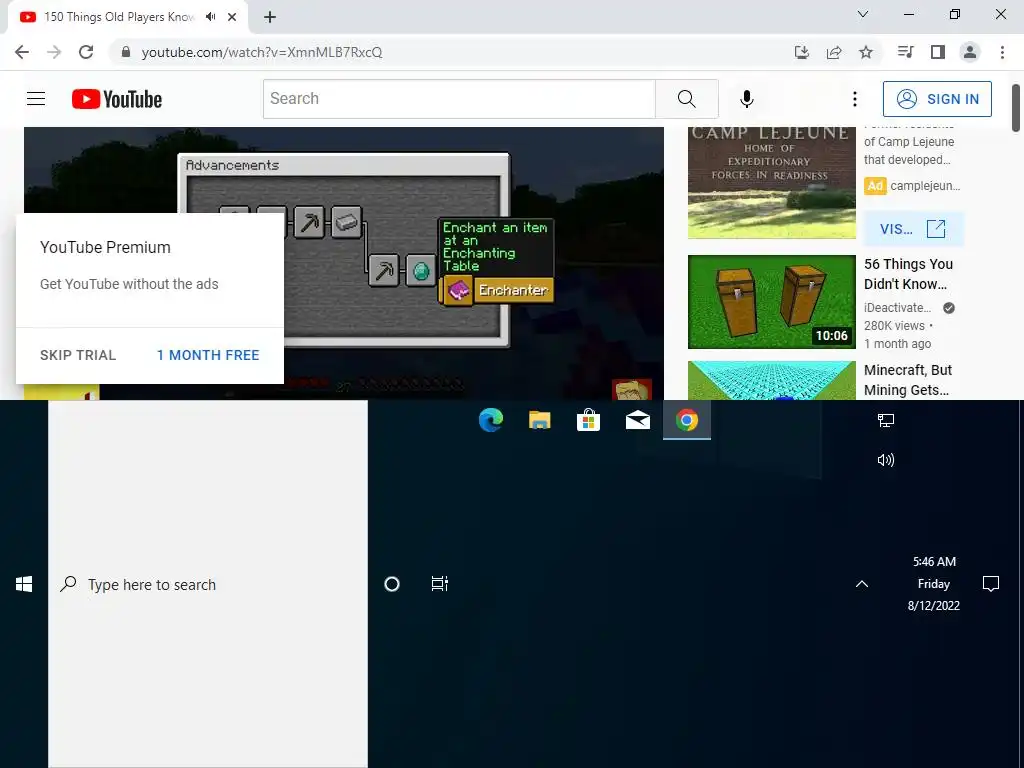Image resolution: width=1024 pixels, height=768 pixels.
Task: Open Chrome three-dot menu
Action: pyautogui.click(x=1002, y=52)
